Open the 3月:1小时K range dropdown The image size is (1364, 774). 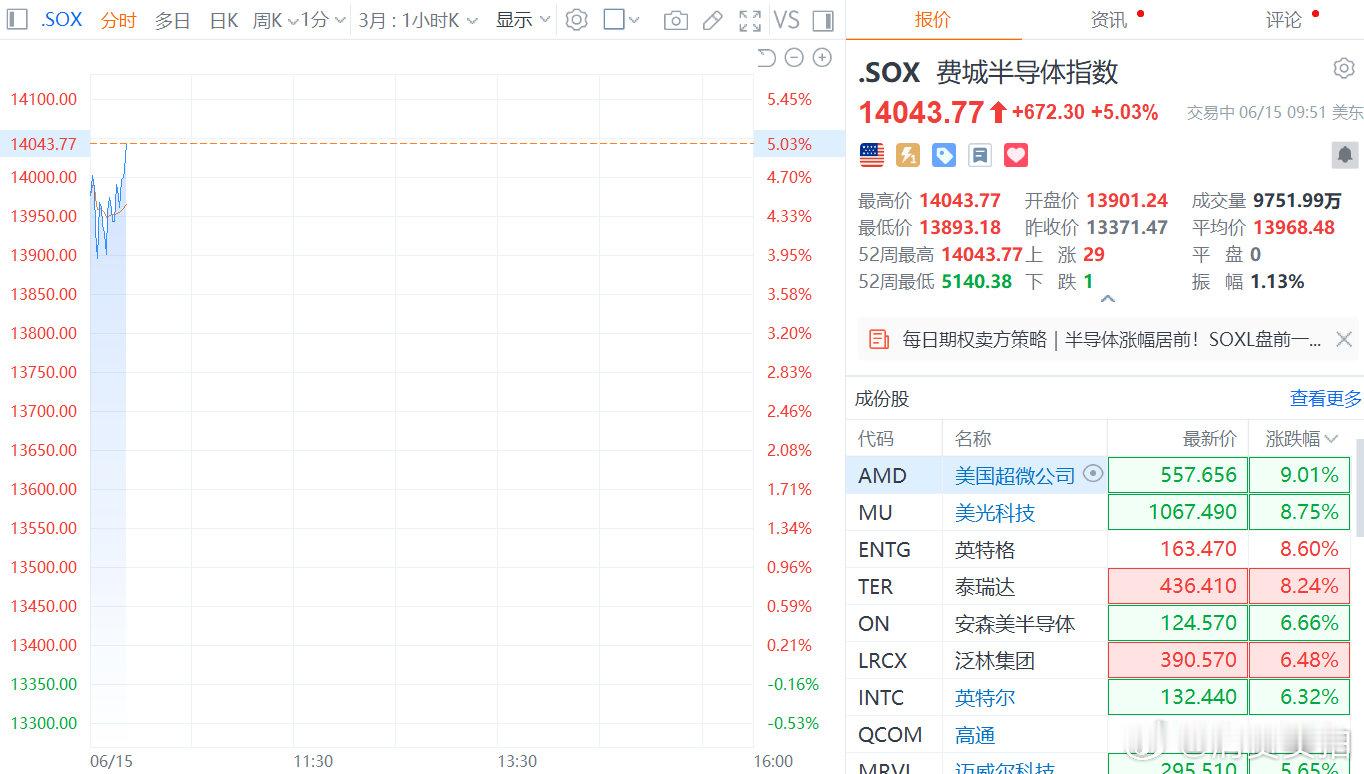418,20
